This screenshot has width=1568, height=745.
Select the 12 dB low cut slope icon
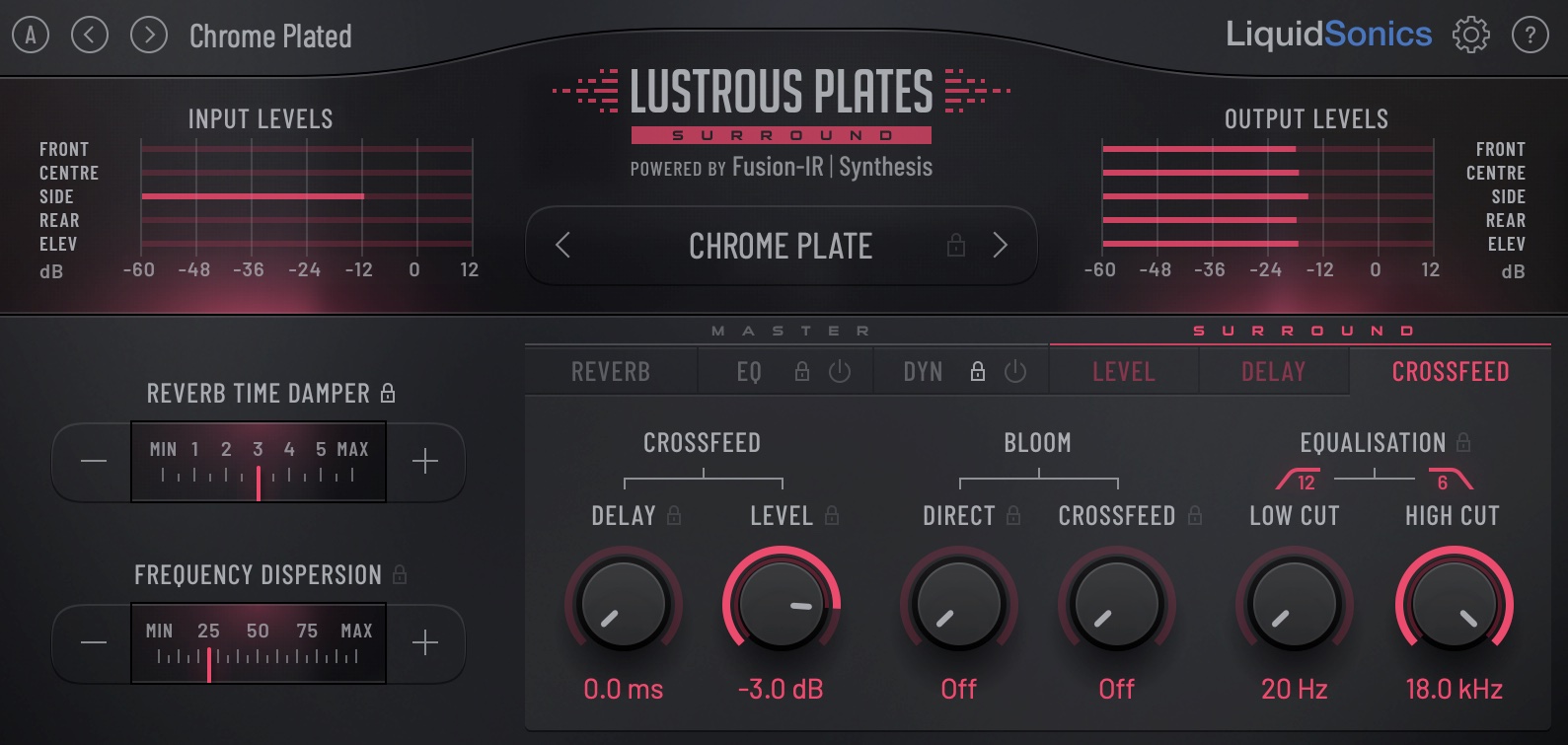coord(1298,481)
